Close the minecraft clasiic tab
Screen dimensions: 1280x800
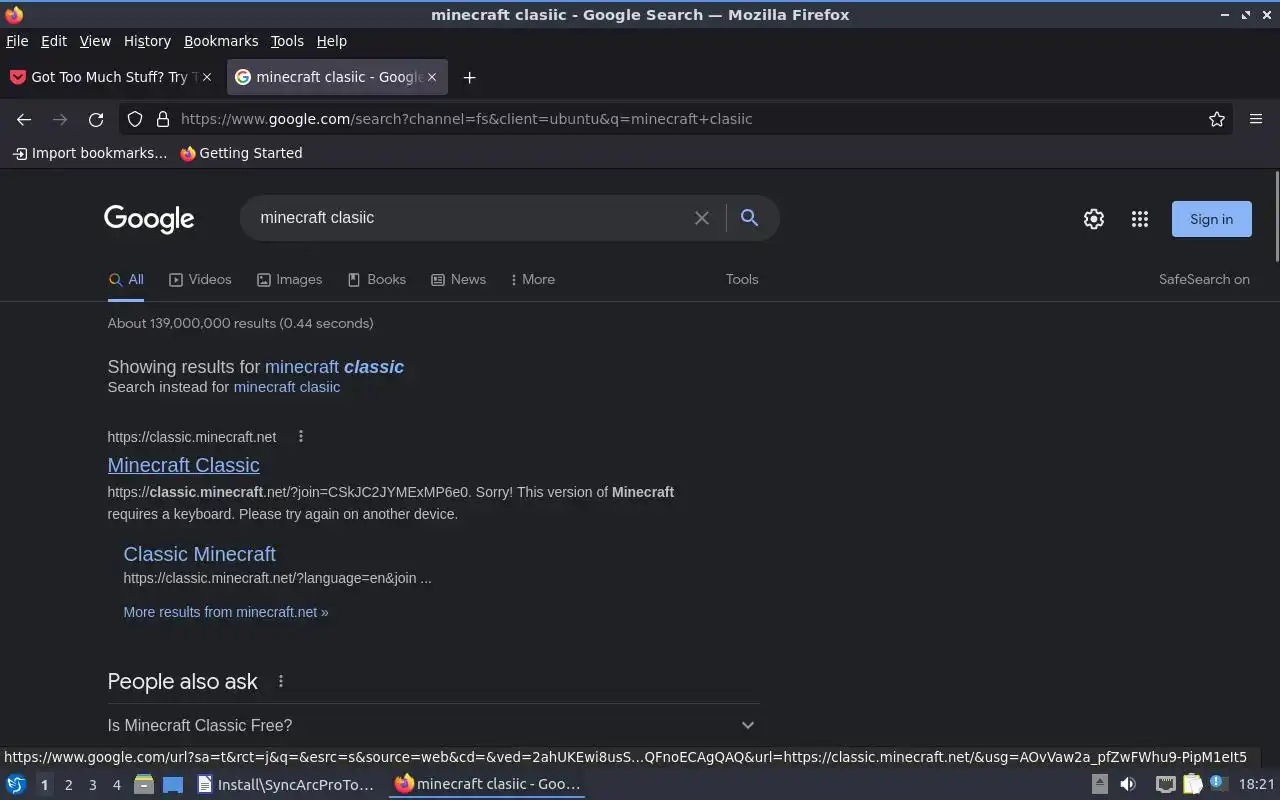pyautogui.click(x=432, y=77)
